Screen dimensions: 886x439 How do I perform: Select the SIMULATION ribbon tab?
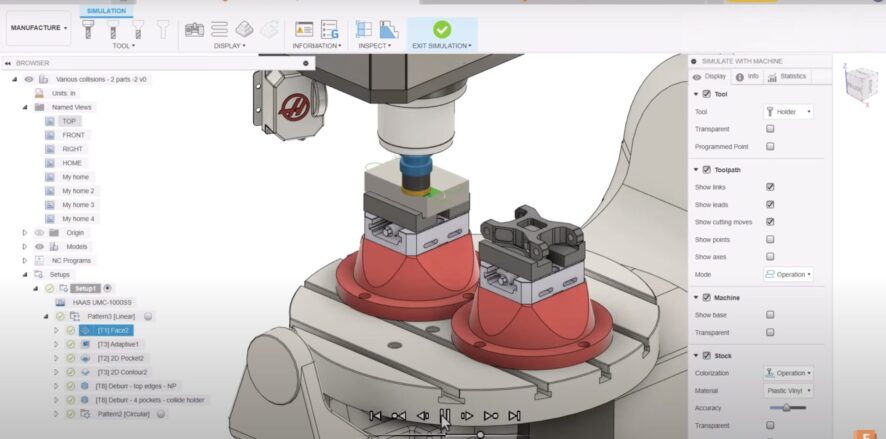(106, 11)
